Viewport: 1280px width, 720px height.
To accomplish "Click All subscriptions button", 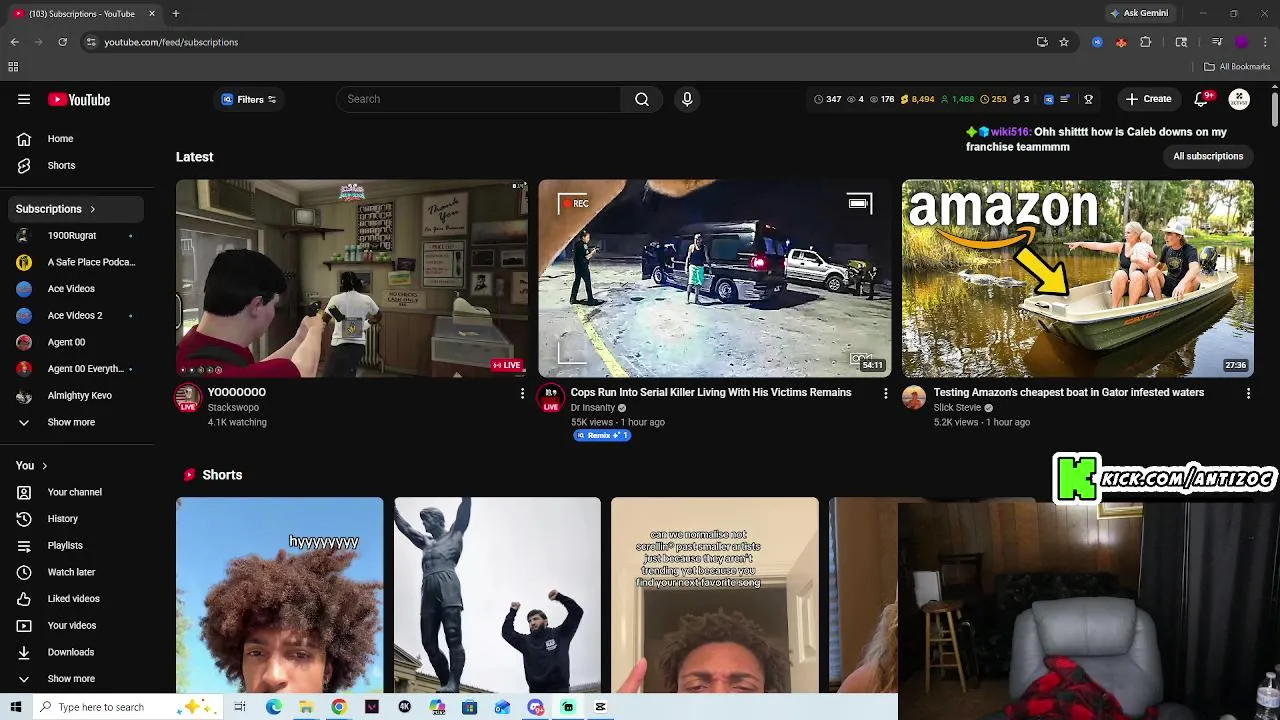I will (x=1208, y=156).
